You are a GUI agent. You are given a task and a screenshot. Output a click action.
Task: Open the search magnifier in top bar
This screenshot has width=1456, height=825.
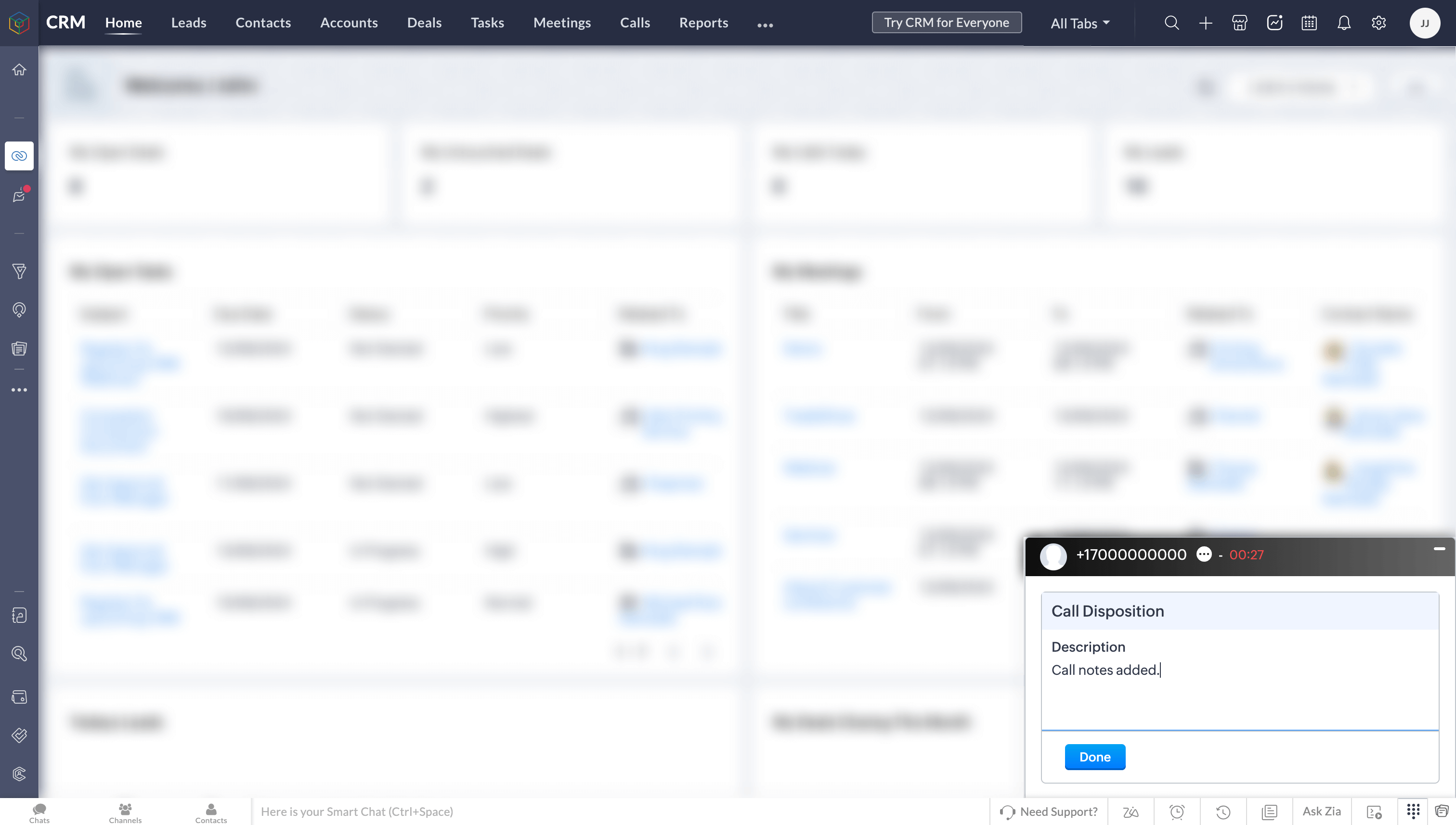1171,23
